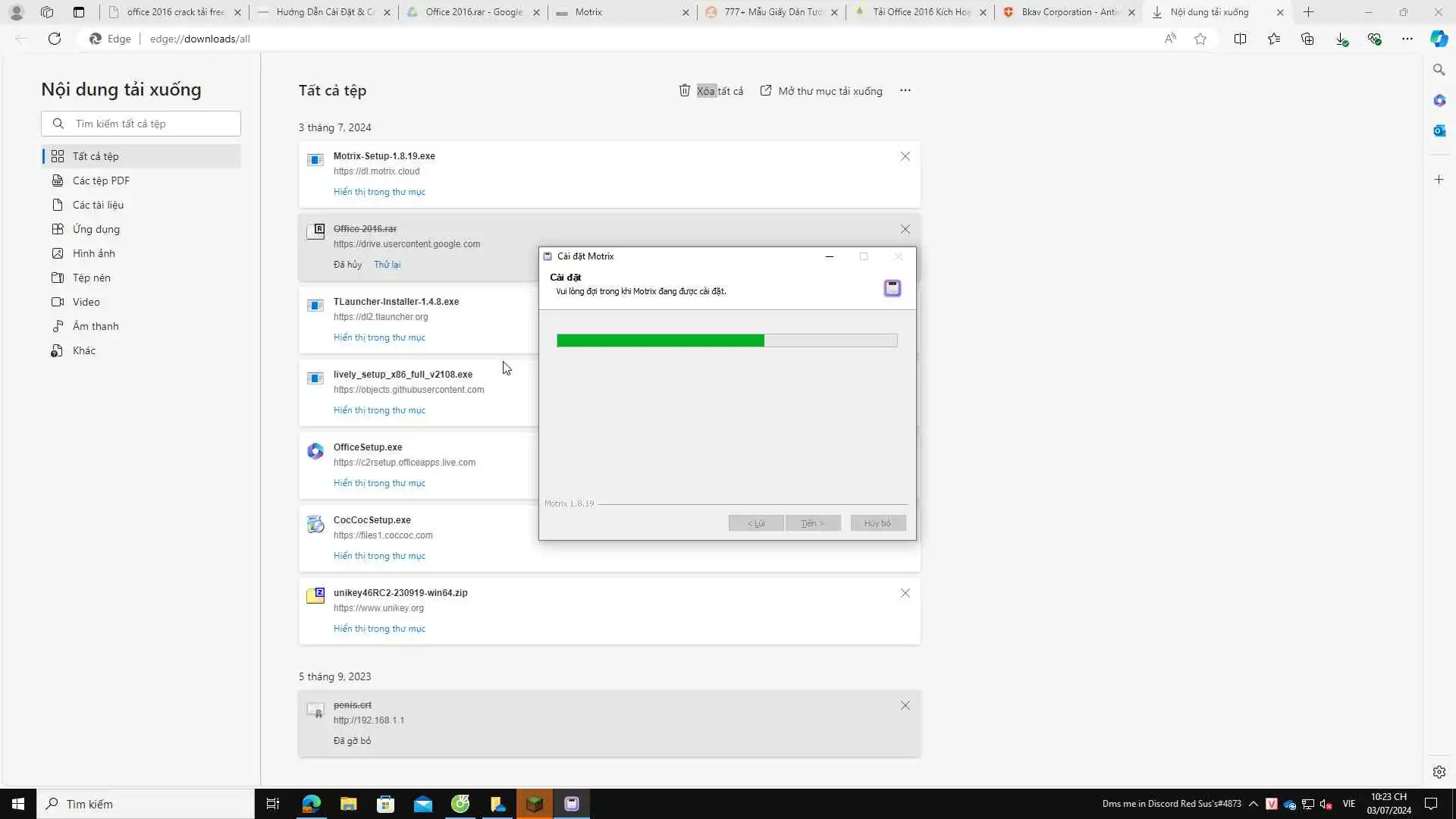Click Thử lại for Office 2016.rar

[x=387, y=265]
